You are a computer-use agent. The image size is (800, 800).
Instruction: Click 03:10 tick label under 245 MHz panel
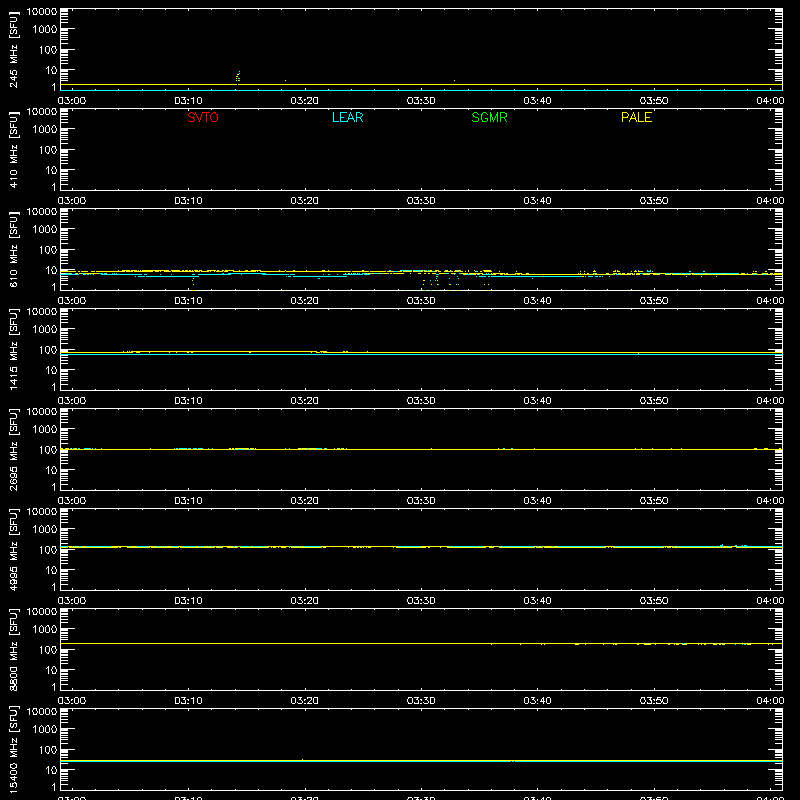(x=188, y=101)
